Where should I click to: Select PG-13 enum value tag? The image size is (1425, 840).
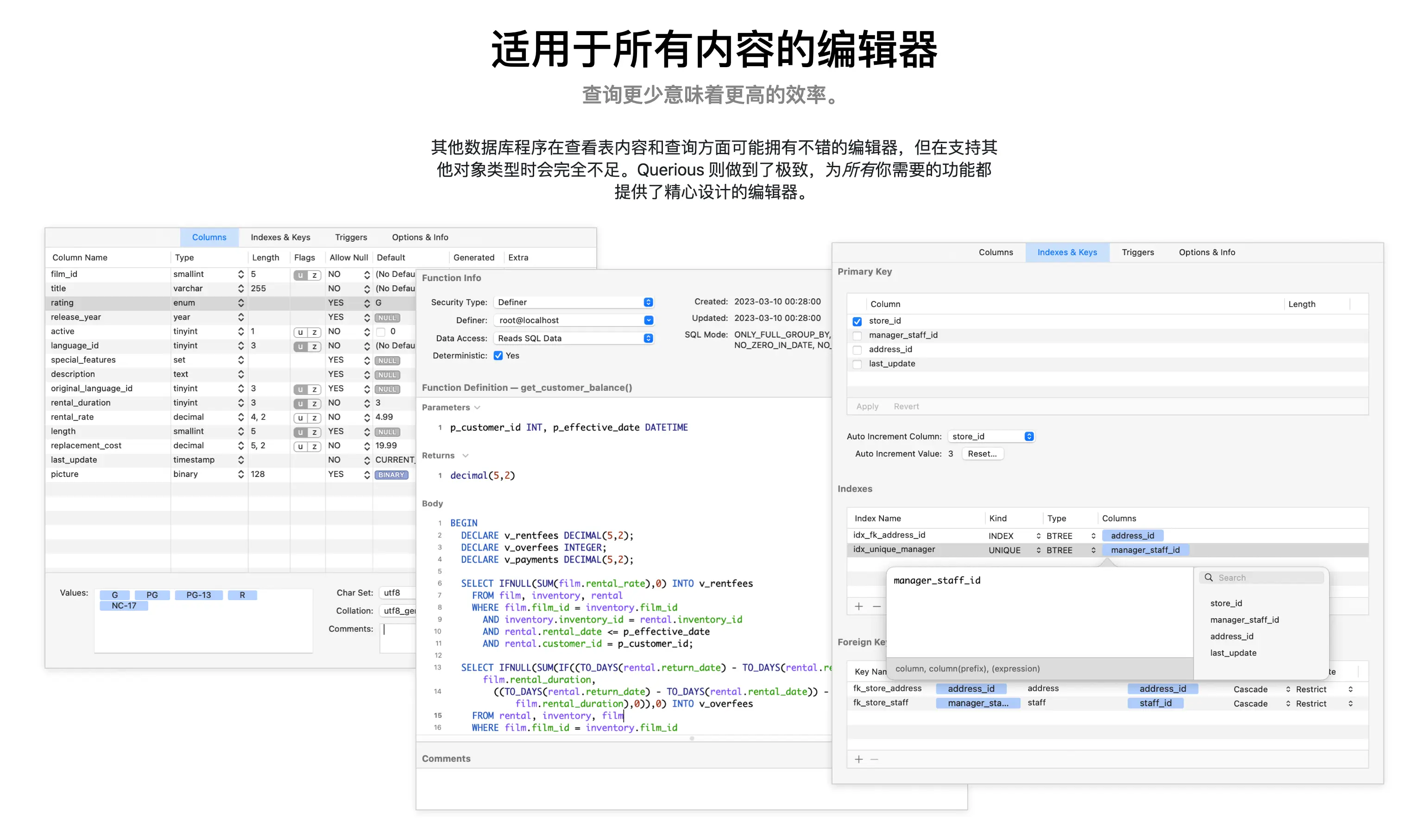[198, 595]
